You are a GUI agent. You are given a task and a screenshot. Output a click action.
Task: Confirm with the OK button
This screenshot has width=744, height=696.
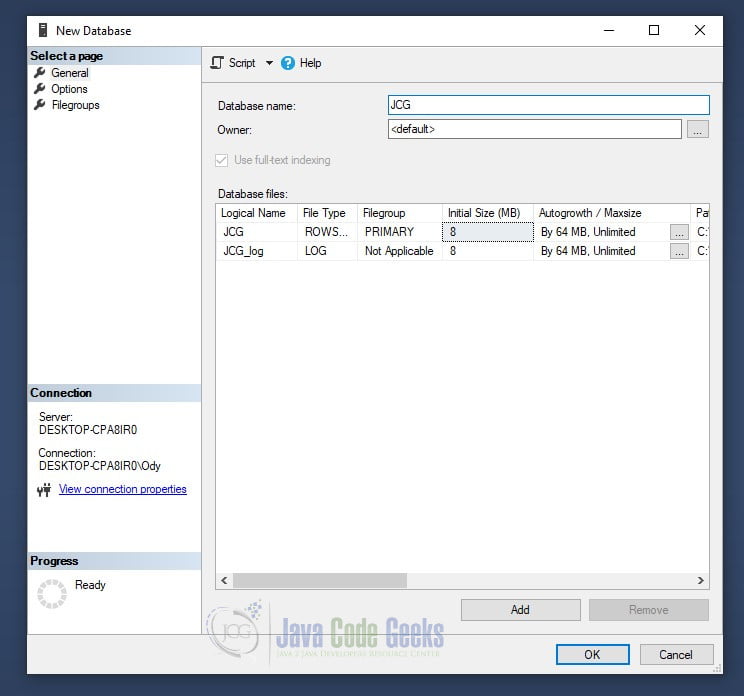click(593, 655)
